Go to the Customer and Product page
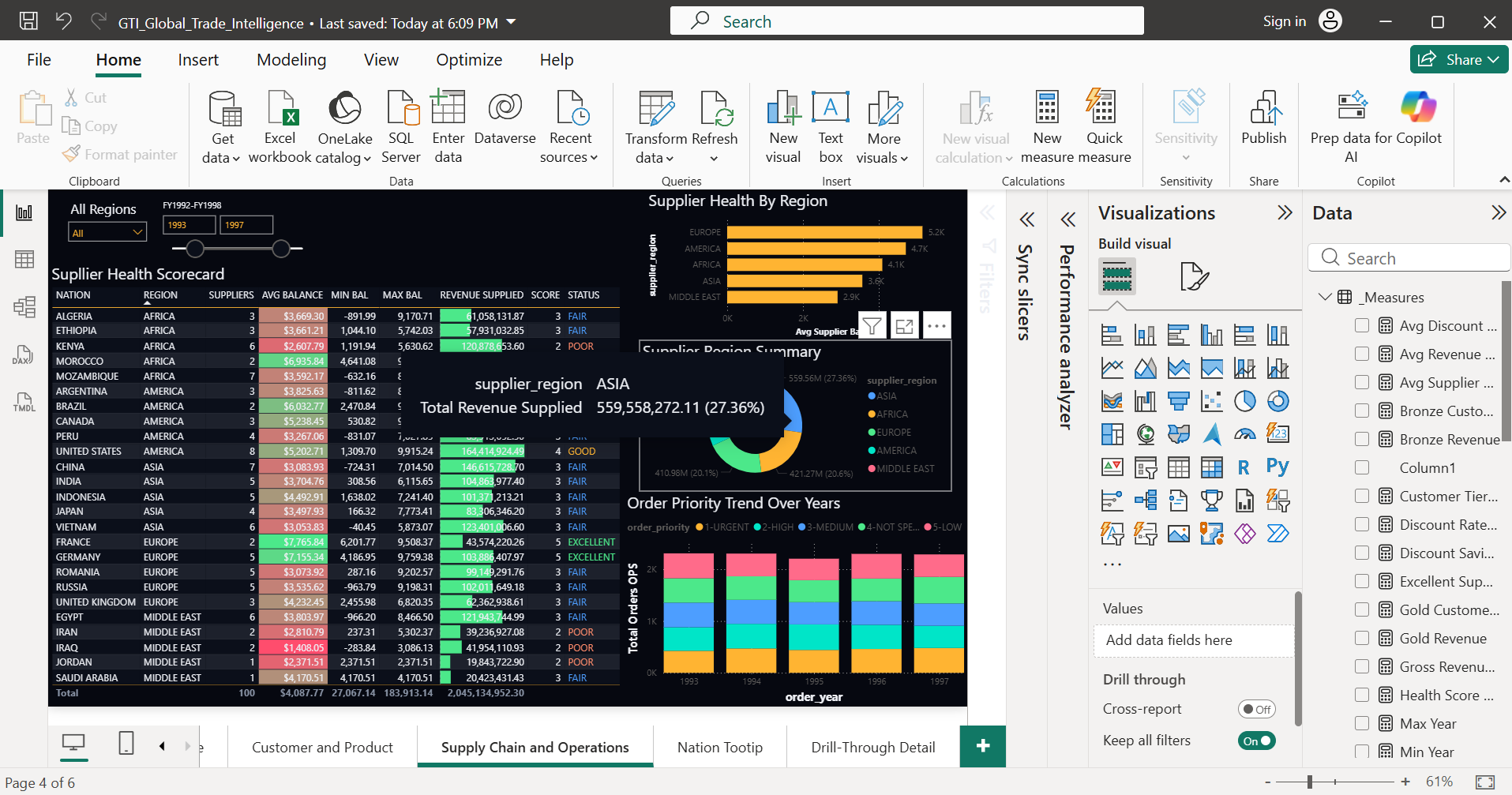 click(322, 747)
